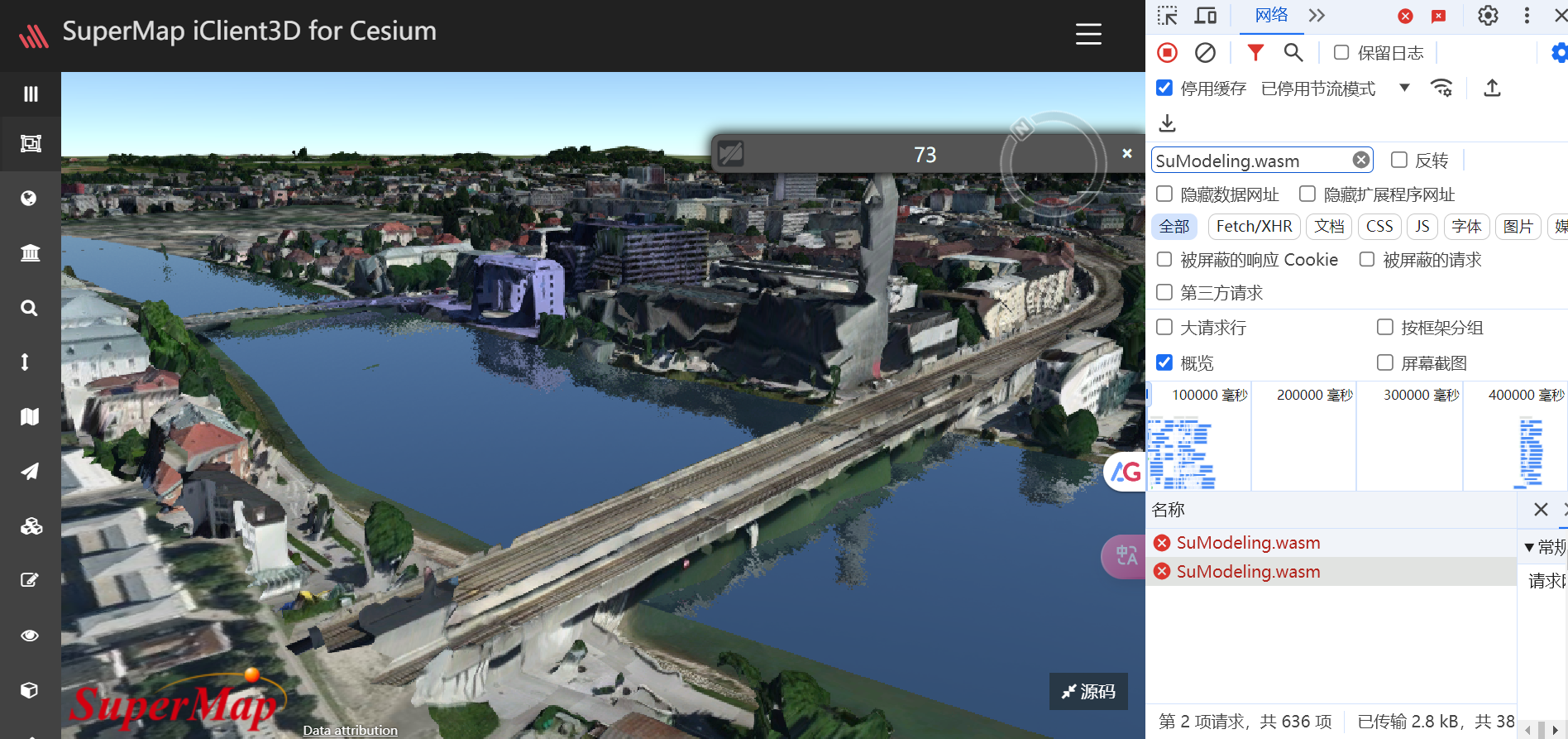
Task: Open the hamburger menu in SuperMap header
Action: click(x=1088, y=34)
